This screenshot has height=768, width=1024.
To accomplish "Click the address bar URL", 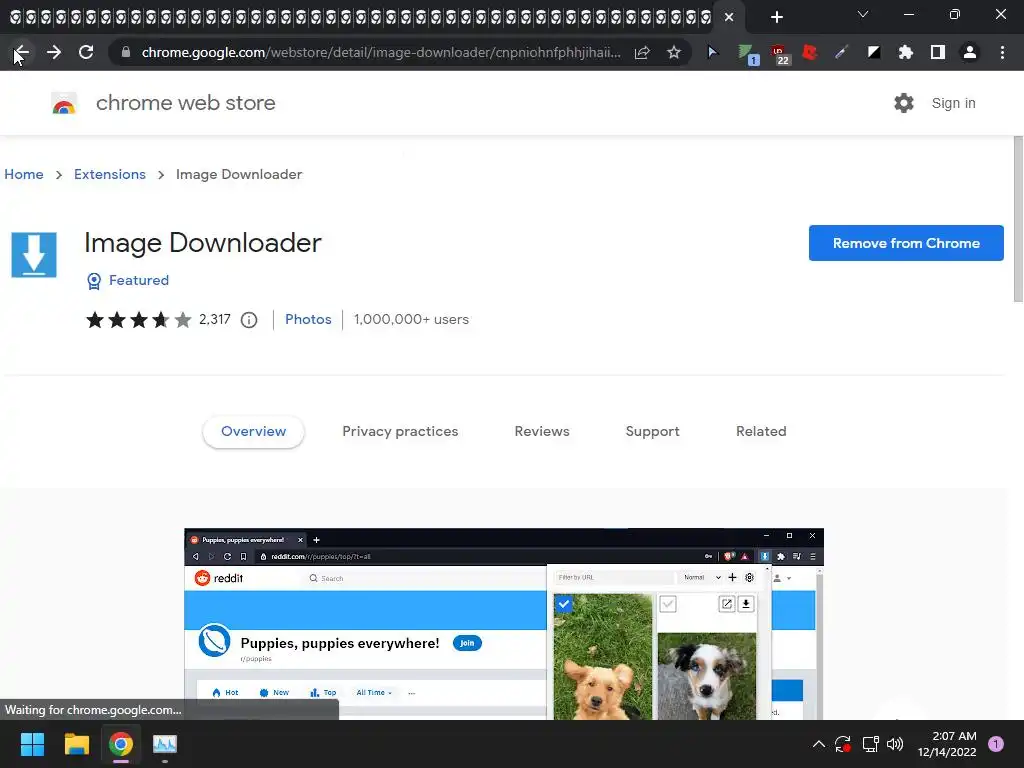I will coord(381,52).
